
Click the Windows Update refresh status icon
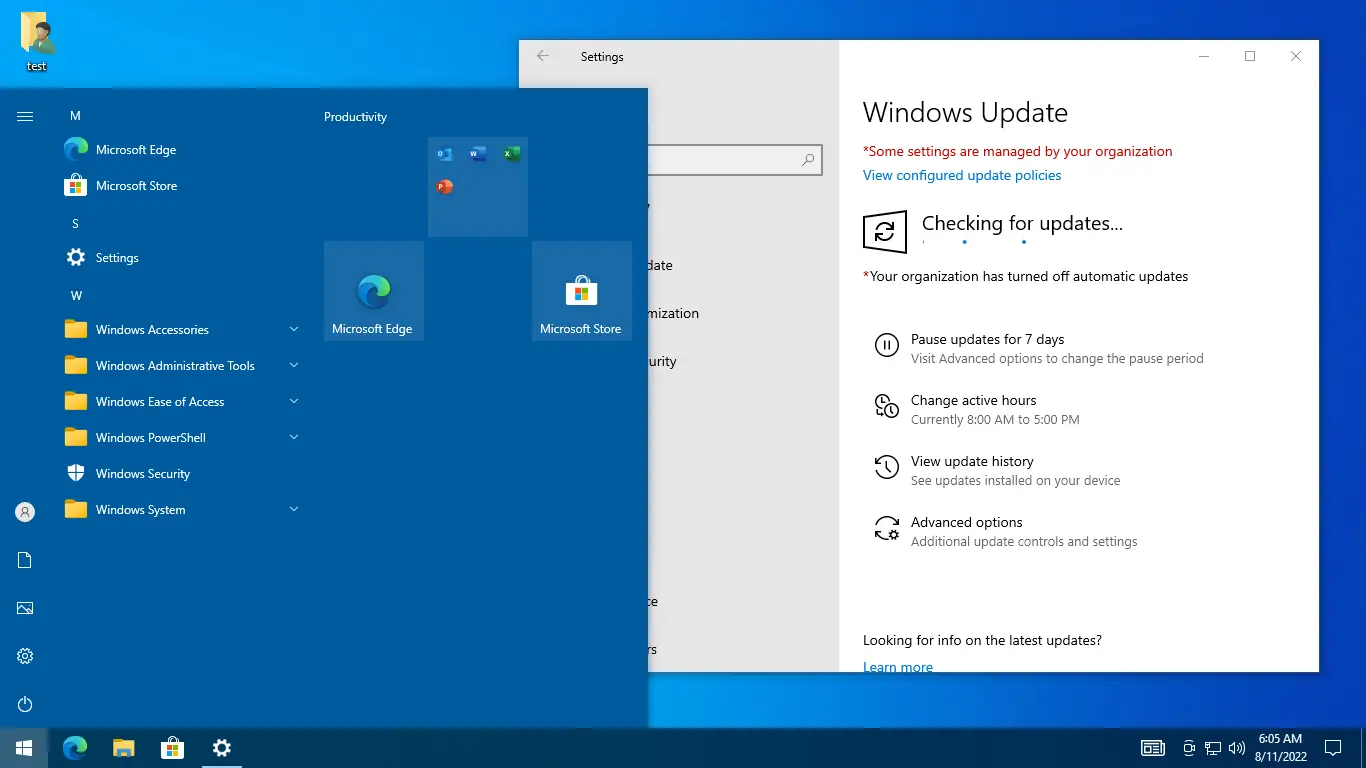tap(885, 232)
